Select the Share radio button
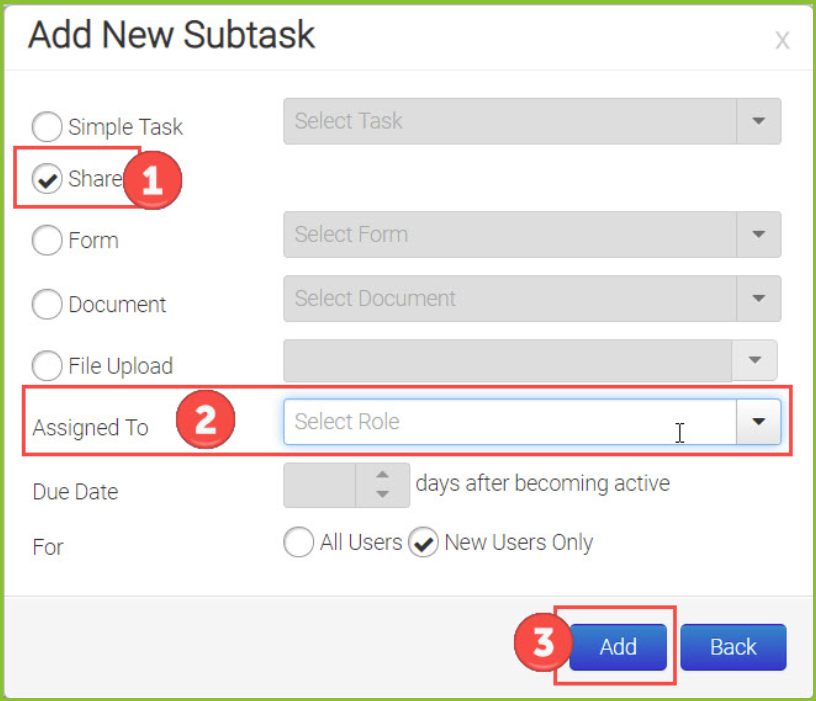The height and width of the screenshot is (701, 816). (47, 179)
